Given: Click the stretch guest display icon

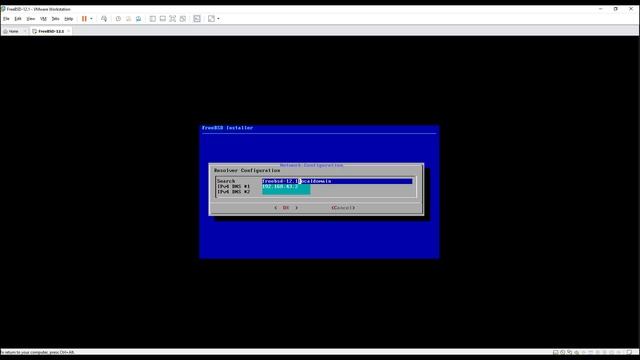Looking at the screenshot, I should pos(211,19).
